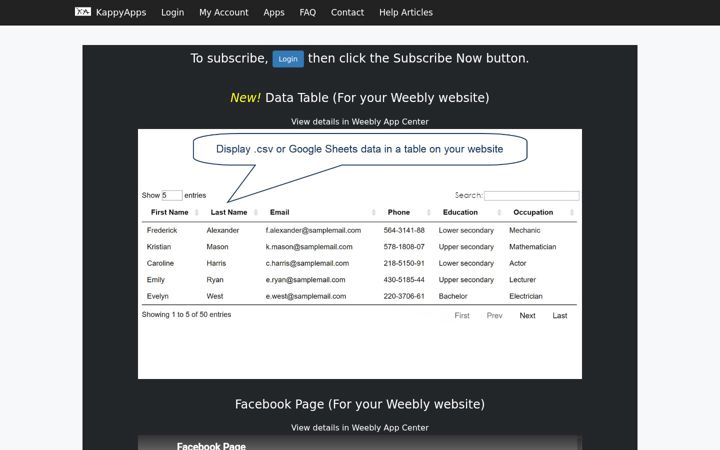The width and height of the screenshot is (720, 450).
Task: Open Facebook Page Weebly App Center details
Action: pos(360,428)
